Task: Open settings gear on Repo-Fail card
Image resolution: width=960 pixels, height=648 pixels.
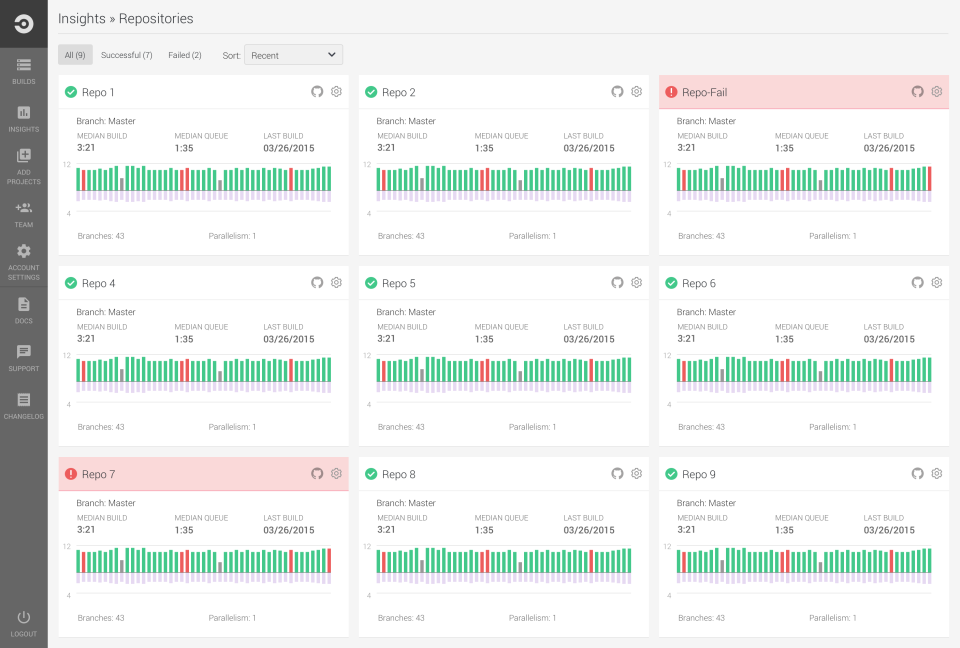Action: click(936, 91)
